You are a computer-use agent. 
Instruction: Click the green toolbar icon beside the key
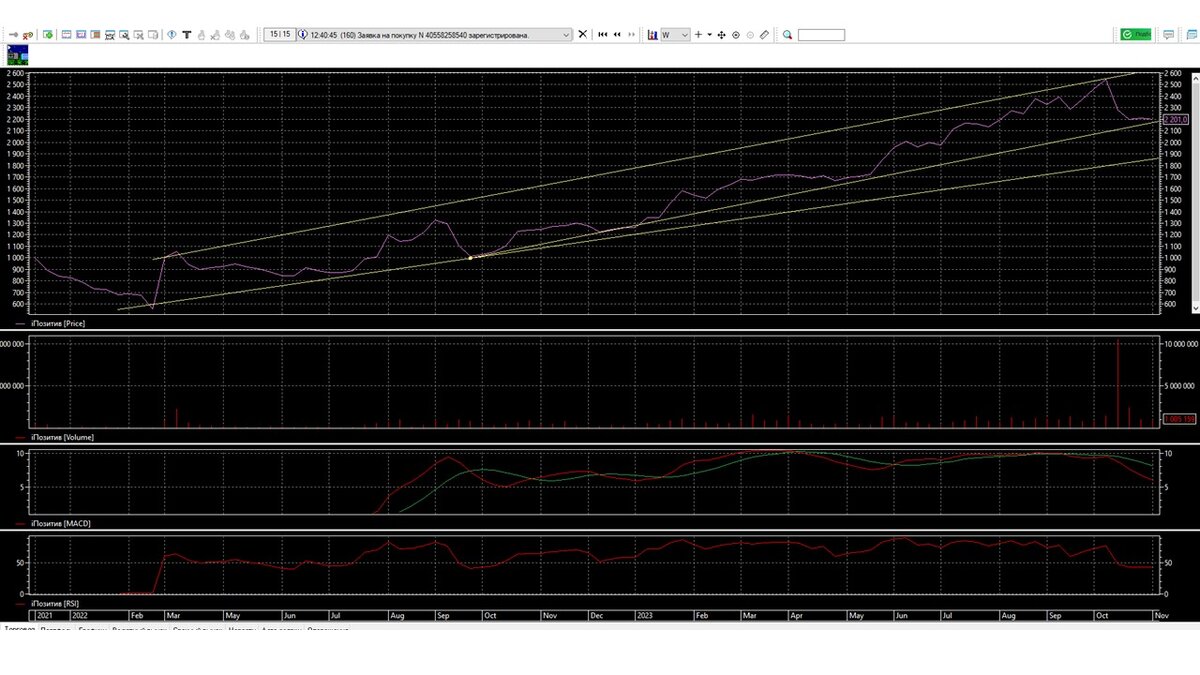coord(48,35)
